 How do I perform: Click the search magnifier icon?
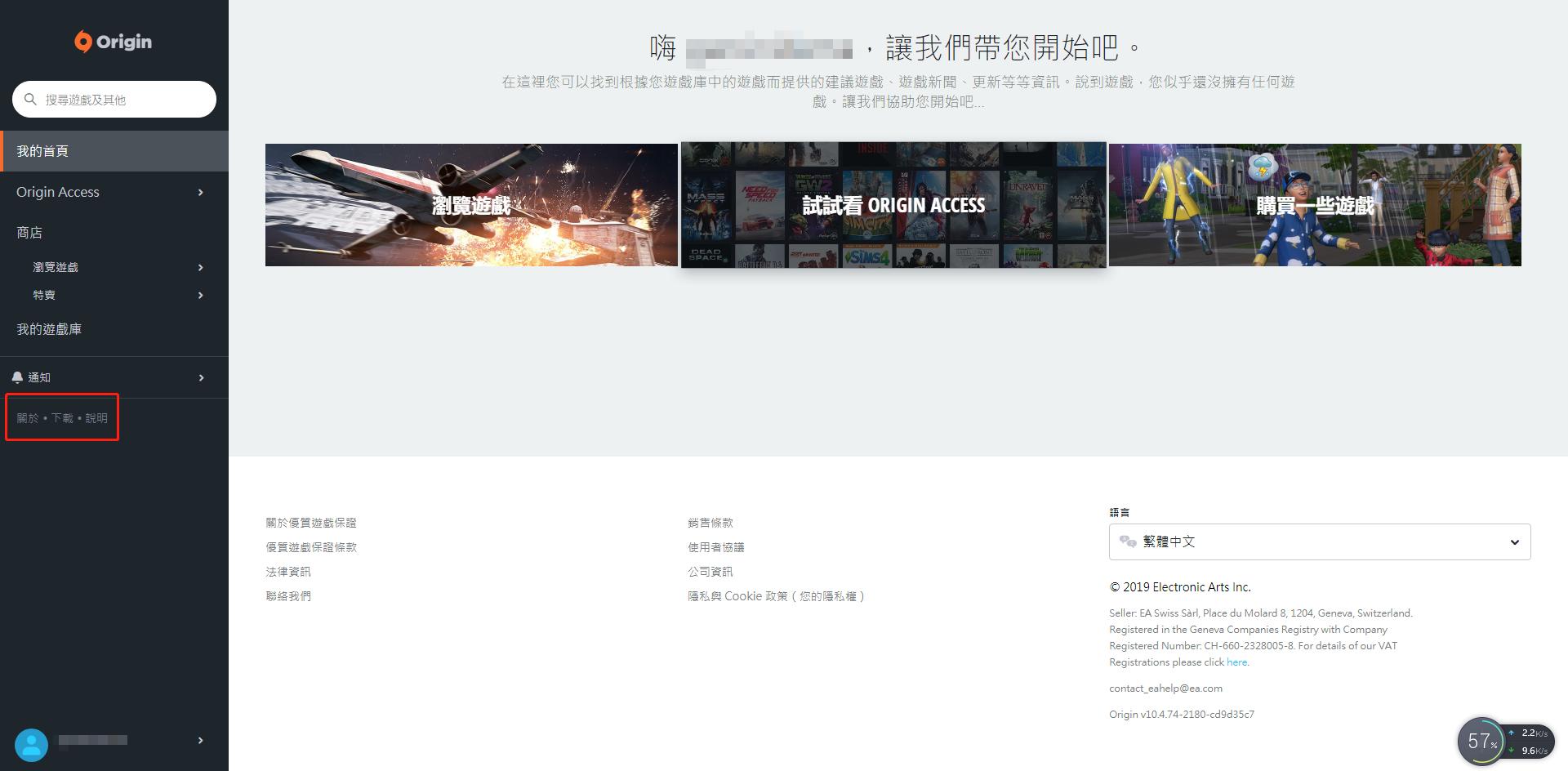pyautogui.click(x=31, y=99)
